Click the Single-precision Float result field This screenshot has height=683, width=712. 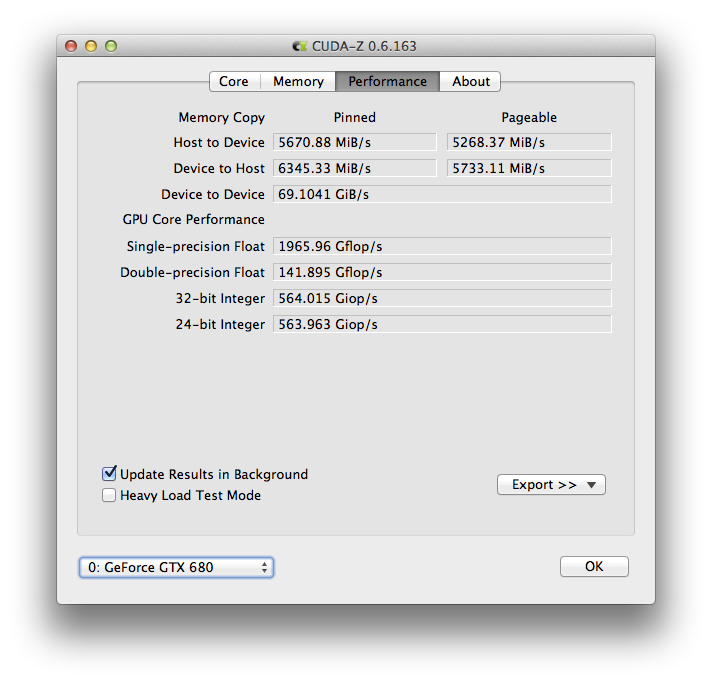click(442, 246)
